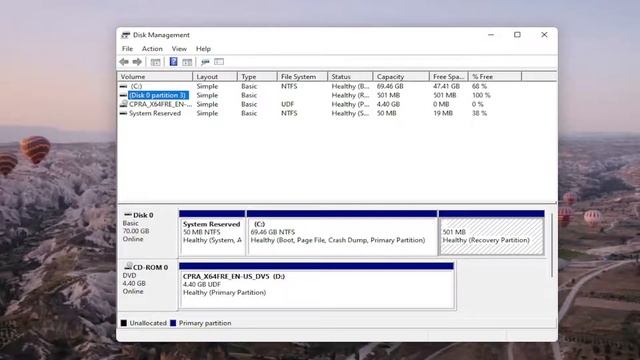This screenshot has height=360, width=640.
Task: Click the black Unallocated legend swatch
Action: (x=124, y=323)
